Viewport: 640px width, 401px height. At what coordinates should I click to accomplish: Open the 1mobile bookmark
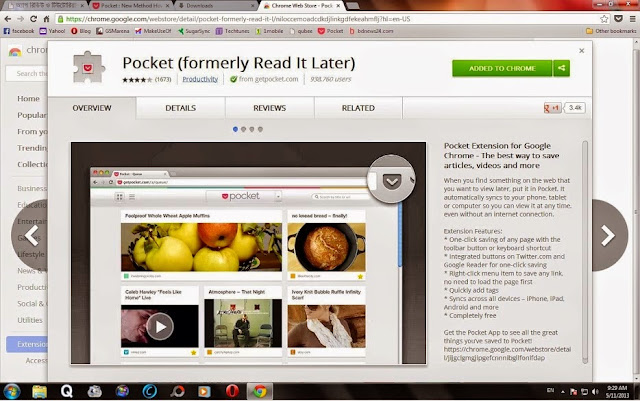(x=269, y=31)
